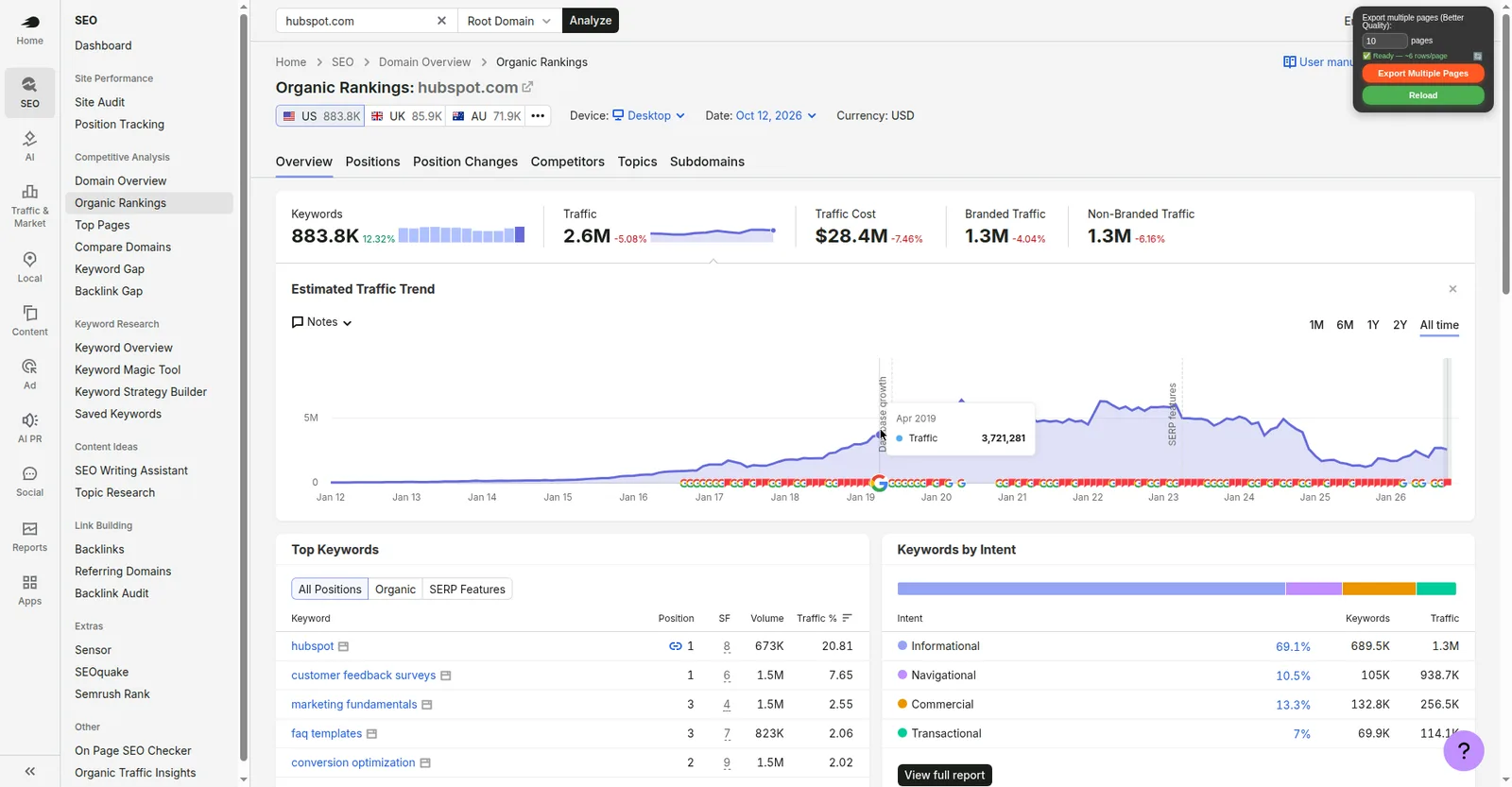Open the Social section in the left rail
Screen dimensions: 1512x787
tap(29, 482)
